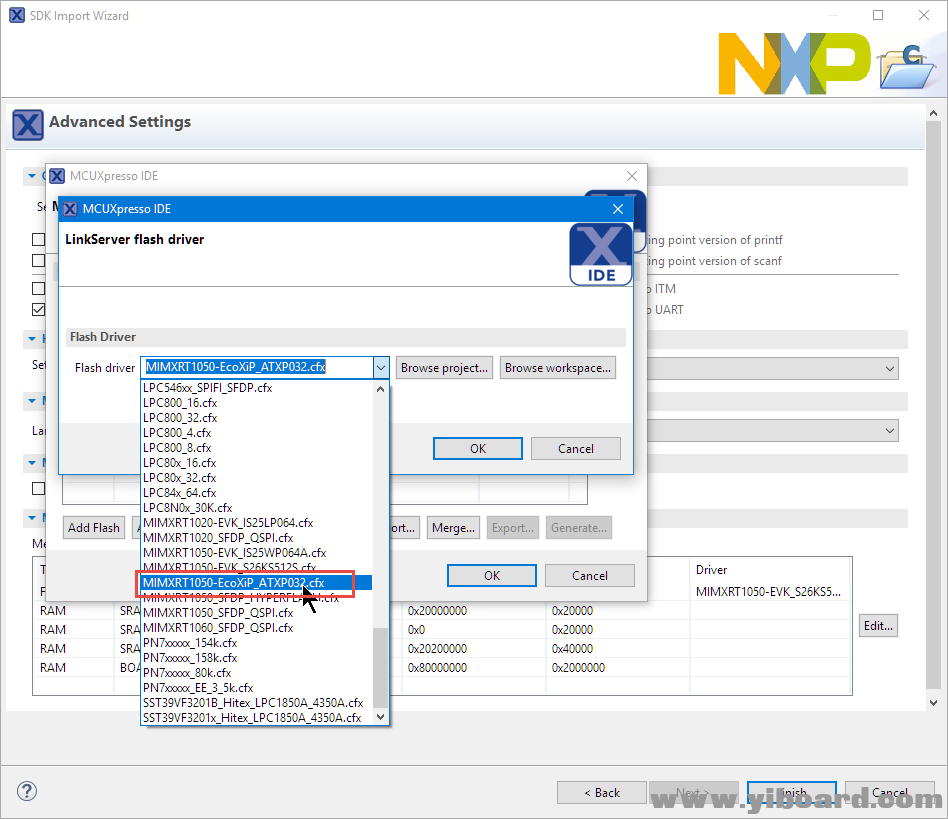This screenshot has width=948, height=819.
Task: Toggle the checkbox on the scanf row
Action: pyautogui.click(x=38, y=261)
